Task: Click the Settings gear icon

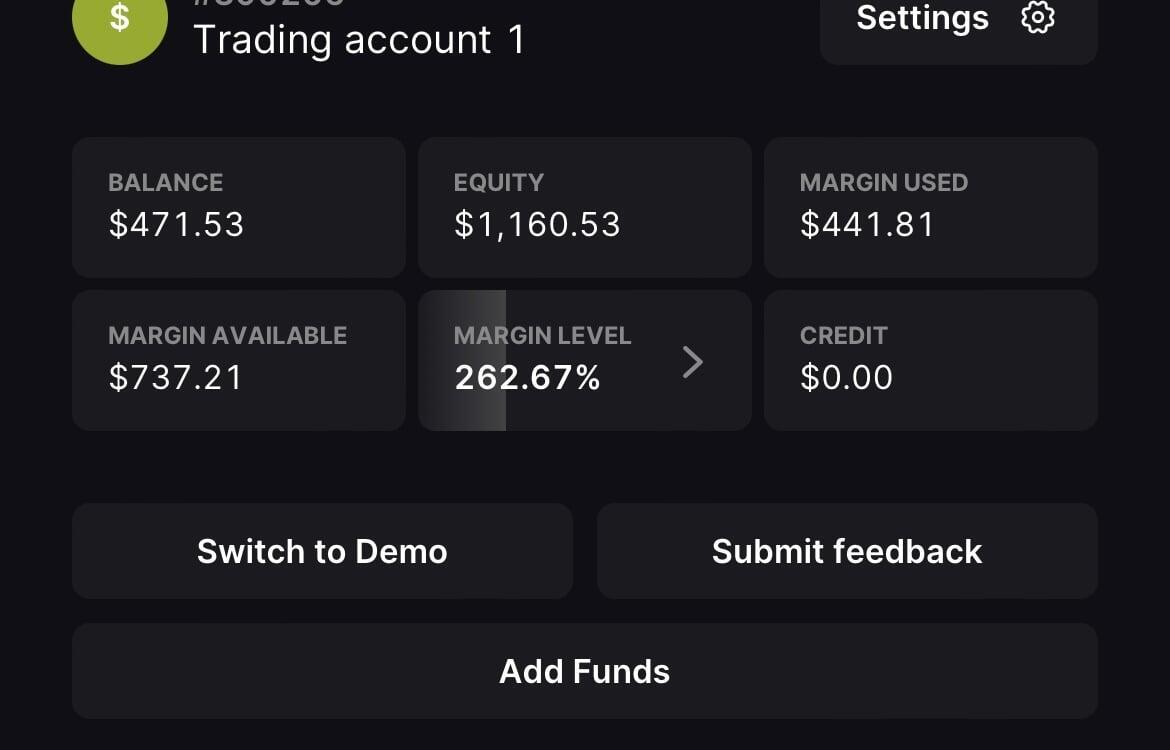Action: 1038,17
